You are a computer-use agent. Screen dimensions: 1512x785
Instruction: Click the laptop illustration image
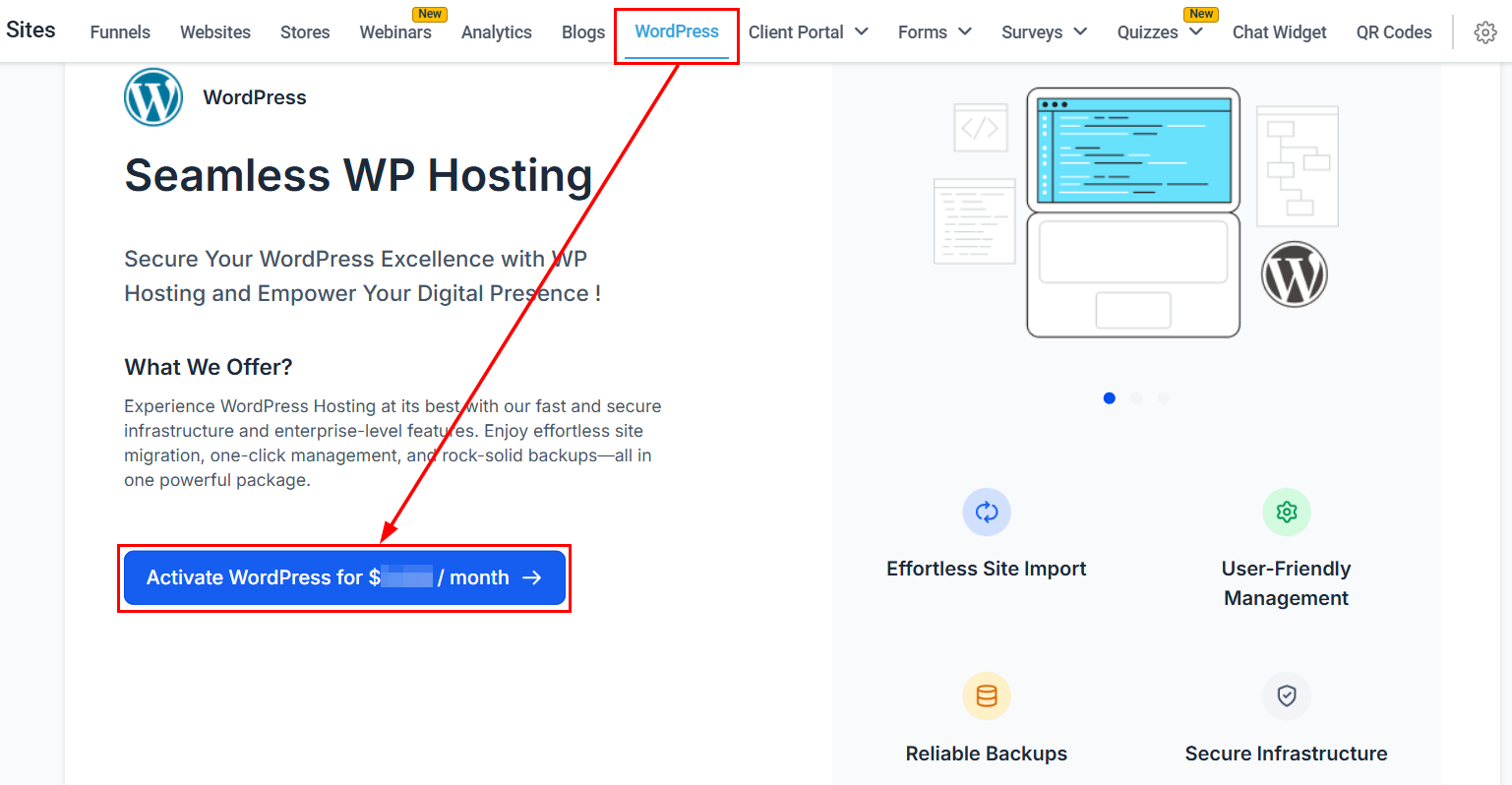pos(1133,212)
